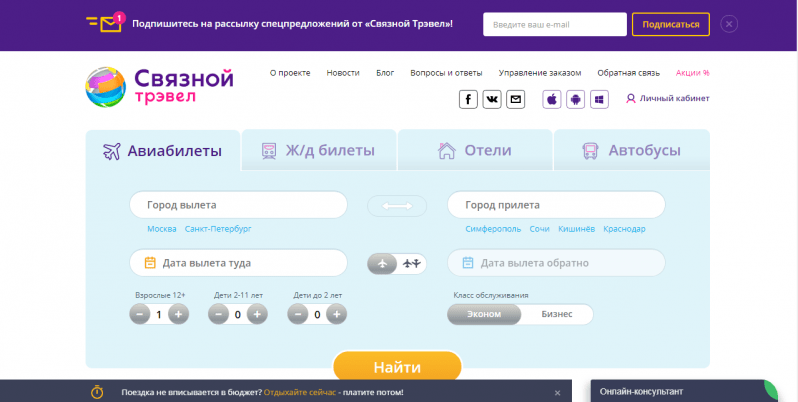This screenshot has width=798, height=402.
Task: Pick Краснодар as arrival city
Action: [624, 229]
